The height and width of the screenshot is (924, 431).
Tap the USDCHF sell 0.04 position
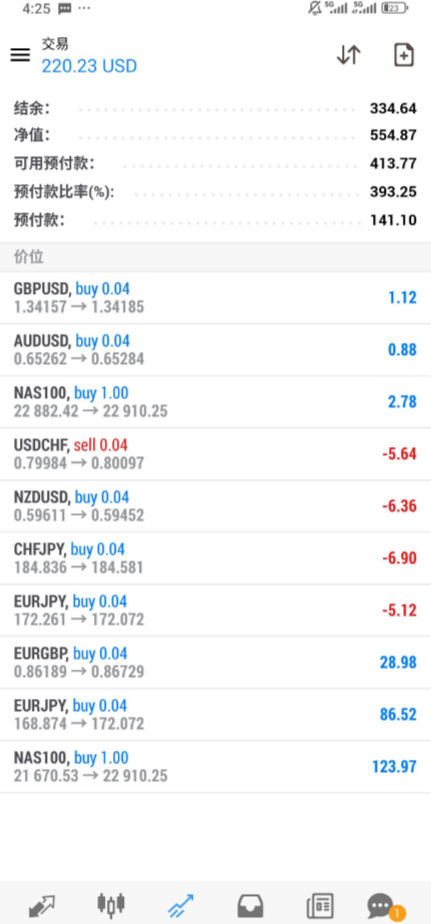pos(215,454)
